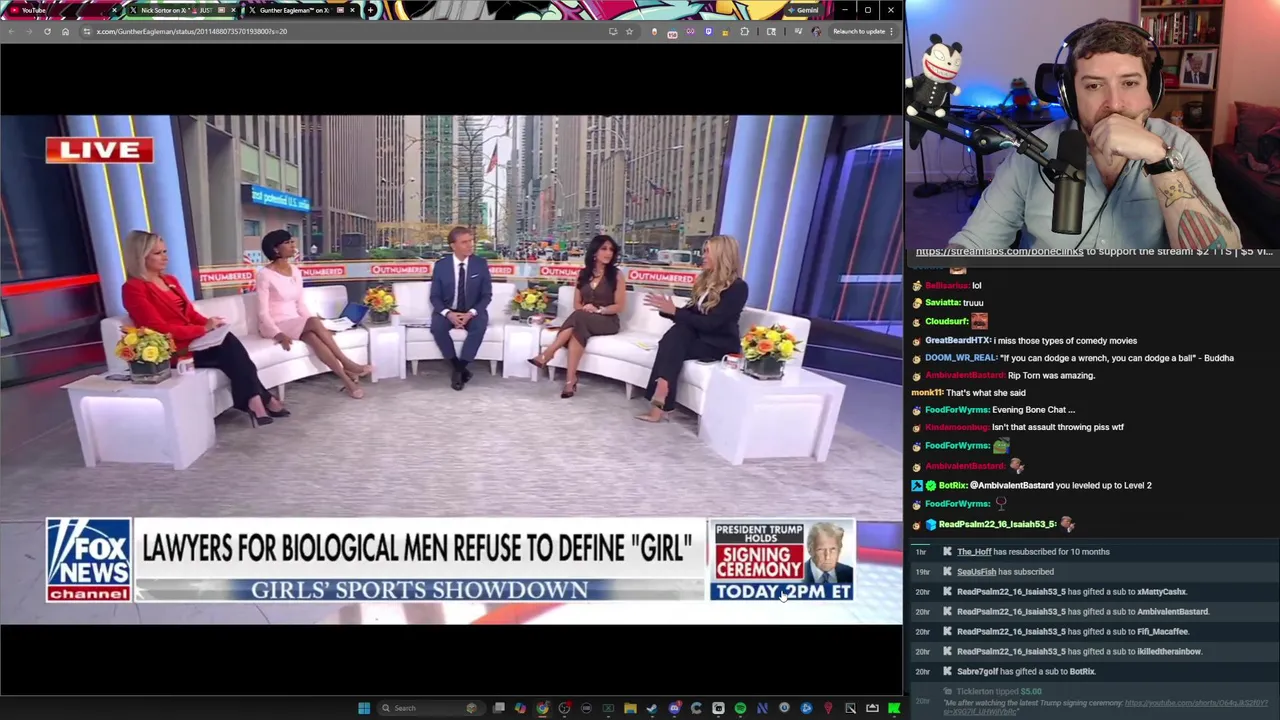1280x720 pixels.
Task: Select the xMattyCashx gifted sub event row
Action: click(x=1095, y=592)
